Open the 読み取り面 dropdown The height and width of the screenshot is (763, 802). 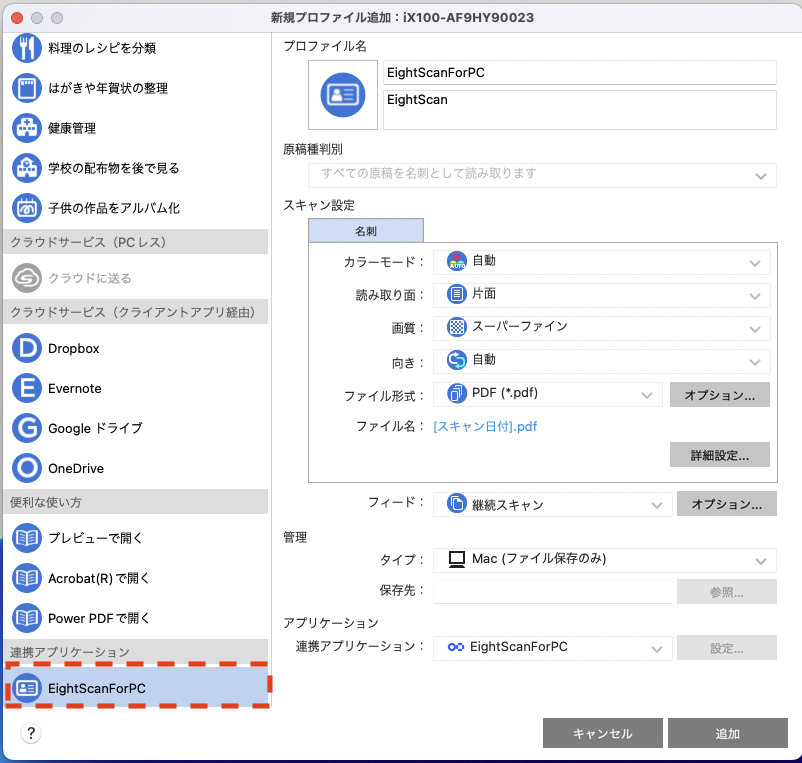pos(602,295)
